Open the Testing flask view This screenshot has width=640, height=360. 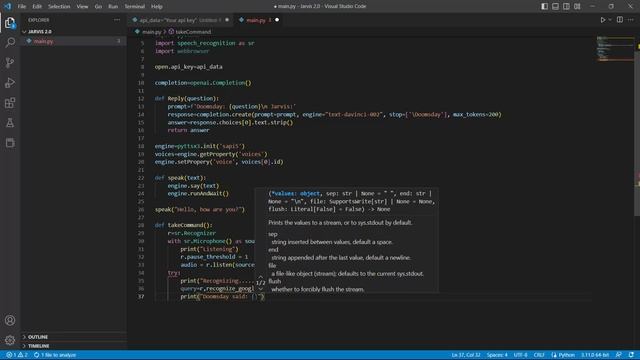click(10, 122)
